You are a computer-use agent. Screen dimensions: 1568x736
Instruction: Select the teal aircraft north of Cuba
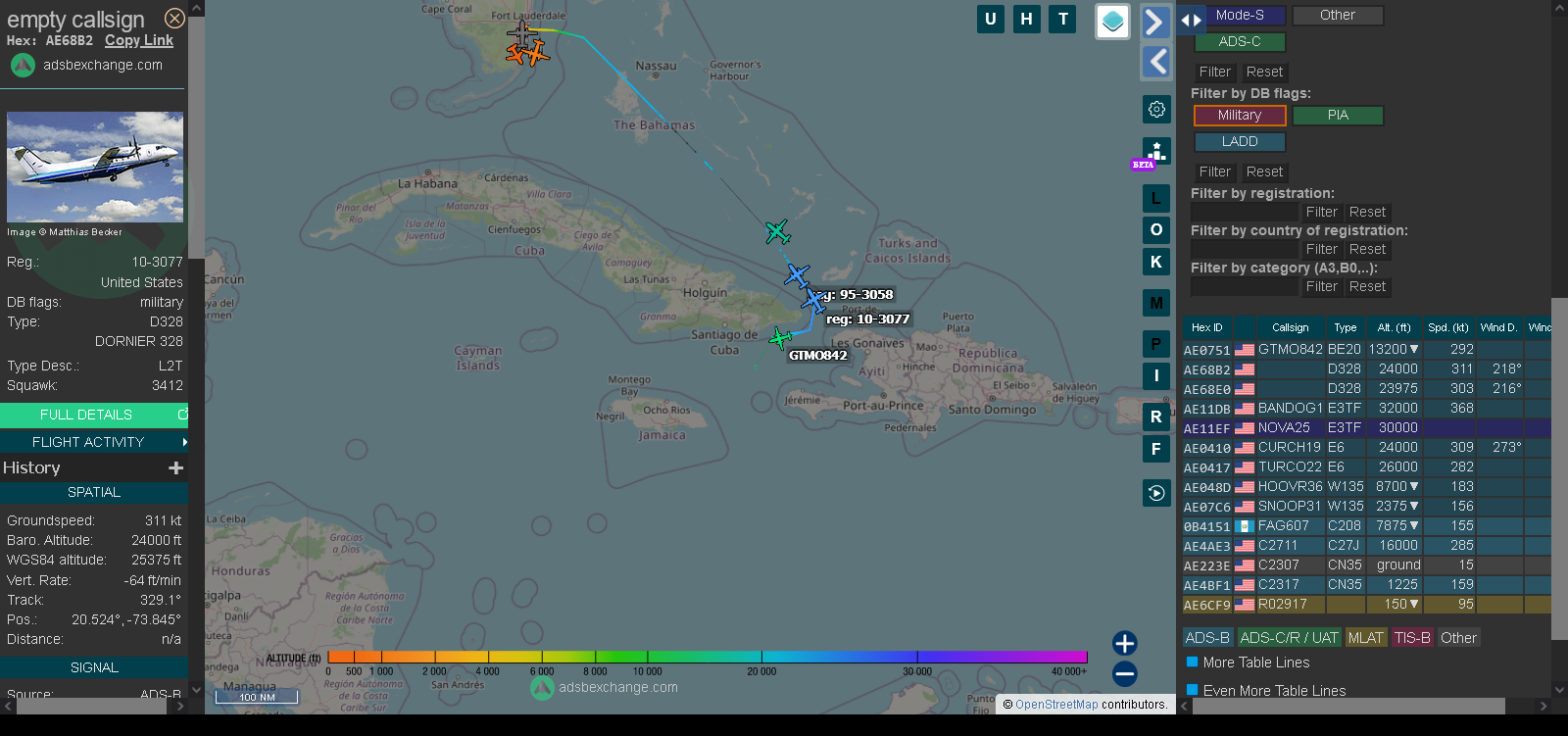click(777, 232)
